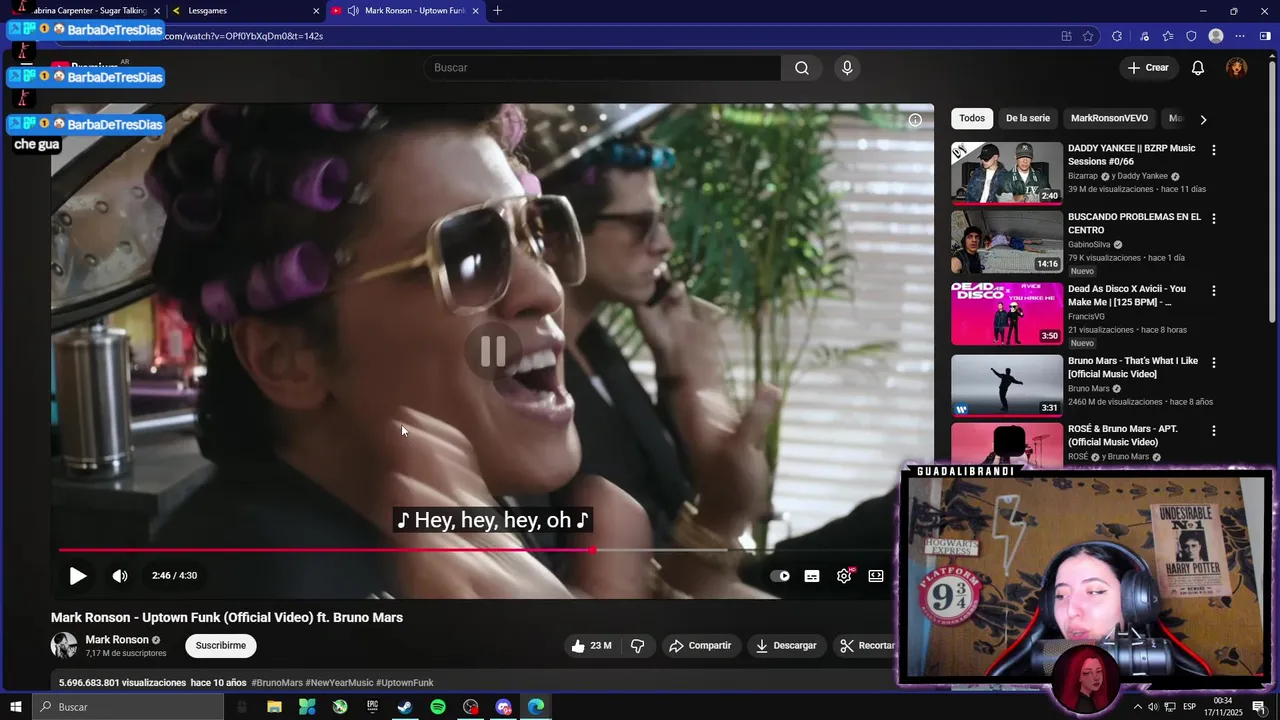Open the Windows Start menu
Viewport: 1280px width, 720px height.
16,707
